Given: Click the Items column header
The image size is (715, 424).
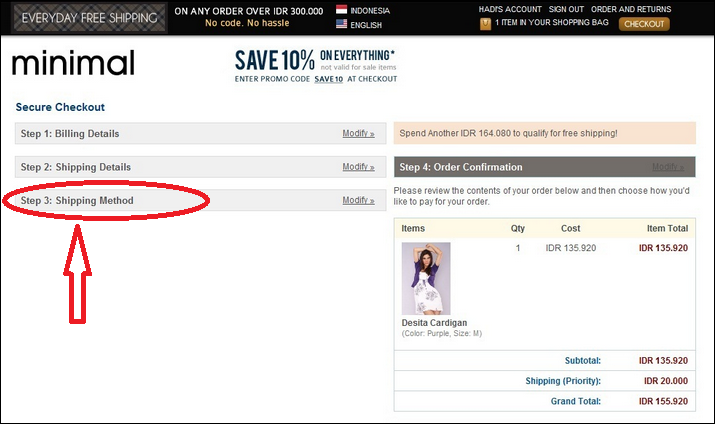Looking at the screenshot, I should (x=413, y=228).
